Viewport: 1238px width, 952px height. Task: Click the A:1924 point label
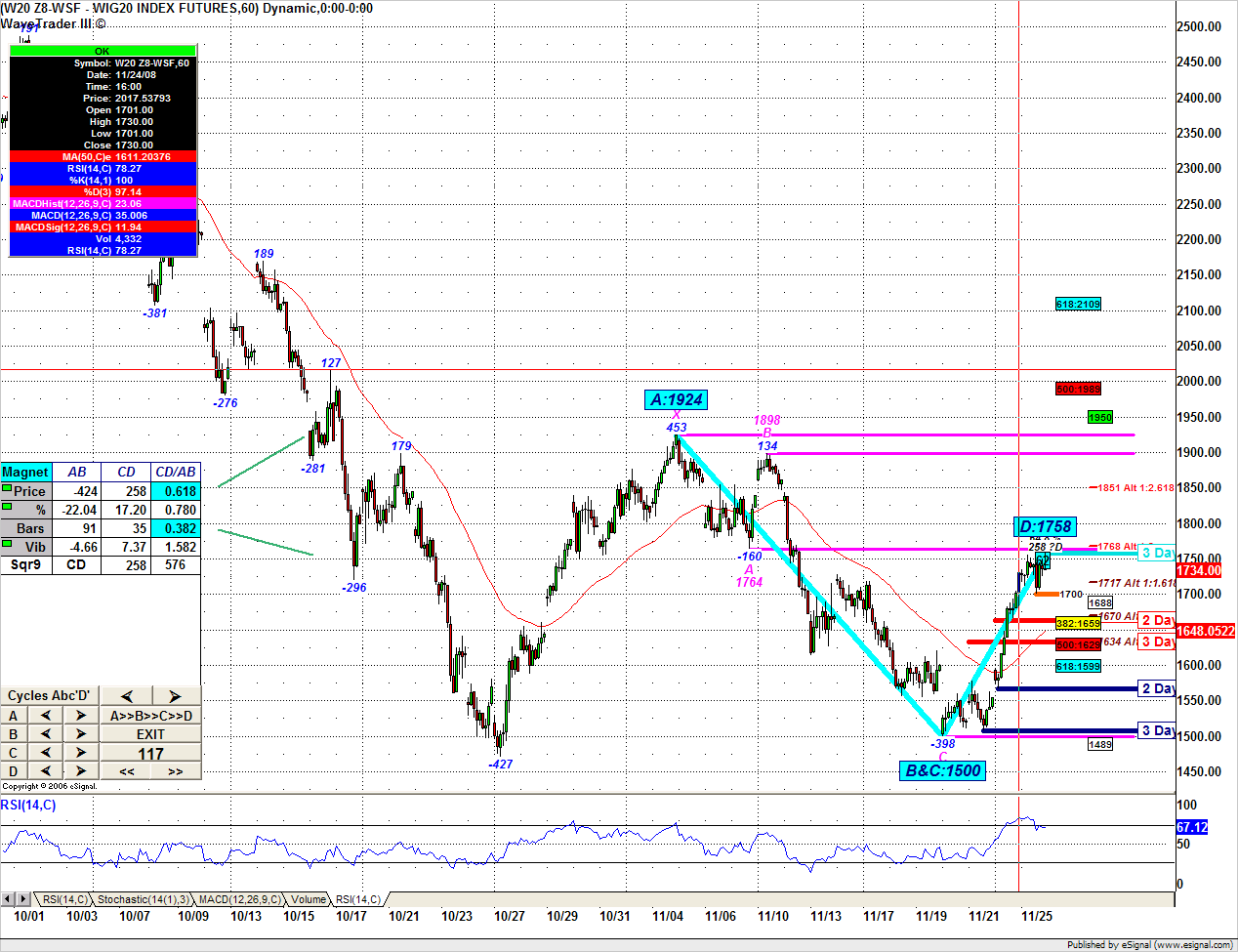[x=677, y=399]
